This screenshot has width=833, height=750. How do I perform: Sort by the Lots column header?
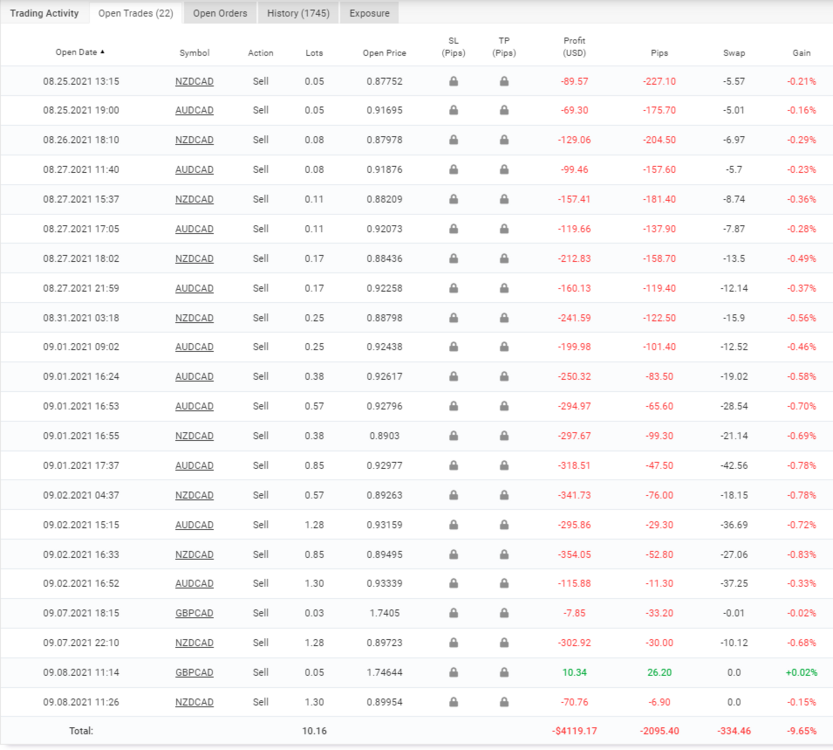314,53
